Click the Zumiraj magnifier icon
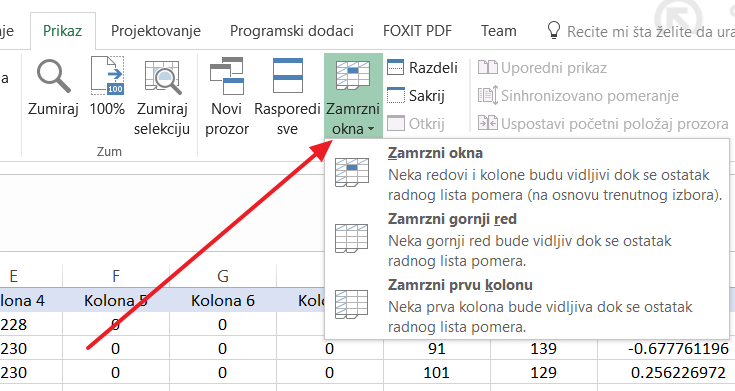This screenshot has height=391, width=735. tap(53, 75)
